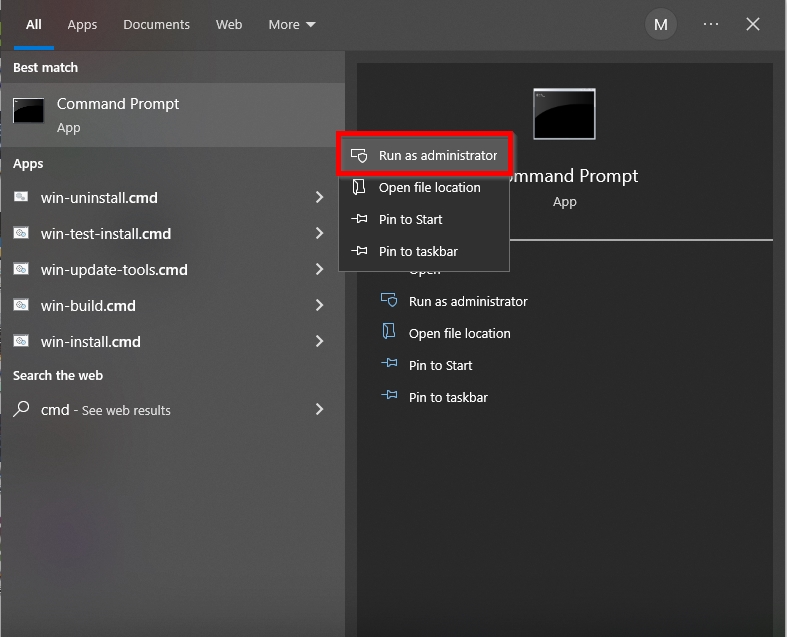Screen dimensions: 787x637
Task: Open the win-install.cmd search result
Action: pos(90,341)
